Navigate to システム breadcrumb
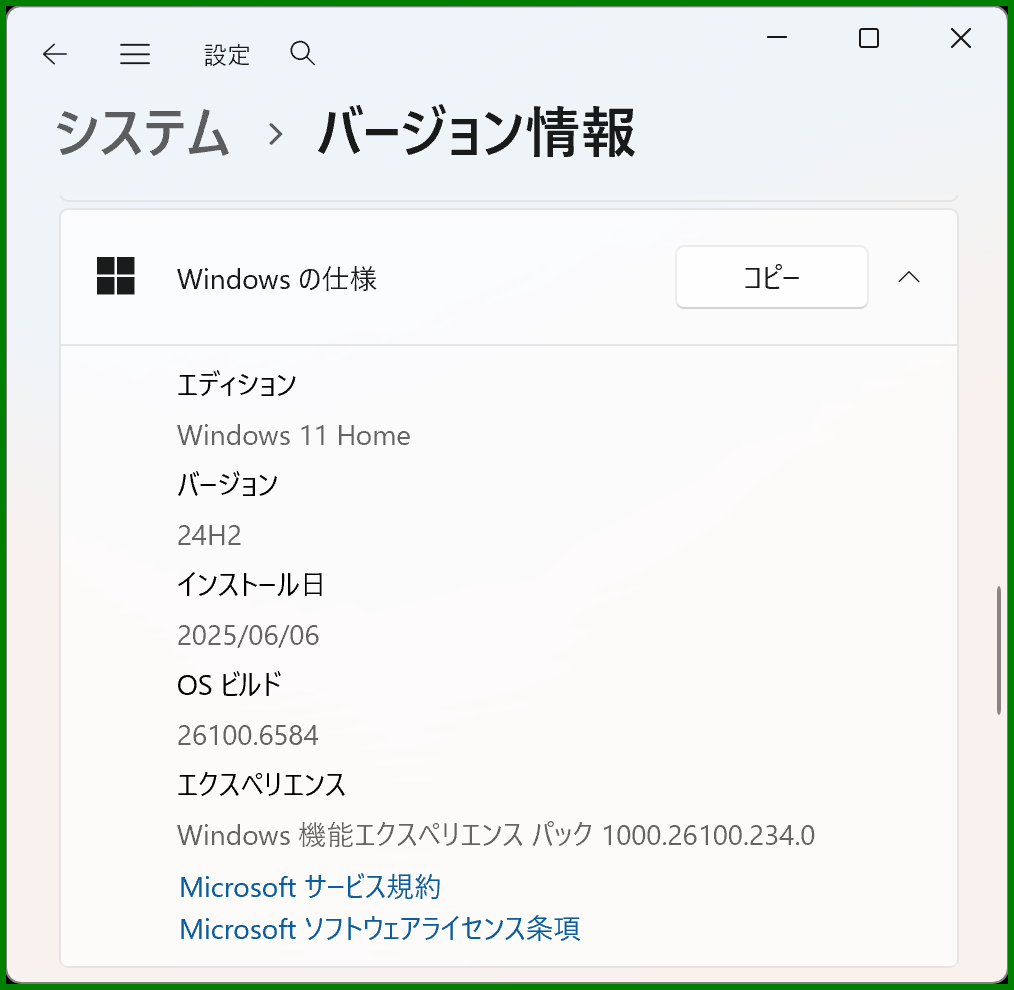 coord(142,133)
